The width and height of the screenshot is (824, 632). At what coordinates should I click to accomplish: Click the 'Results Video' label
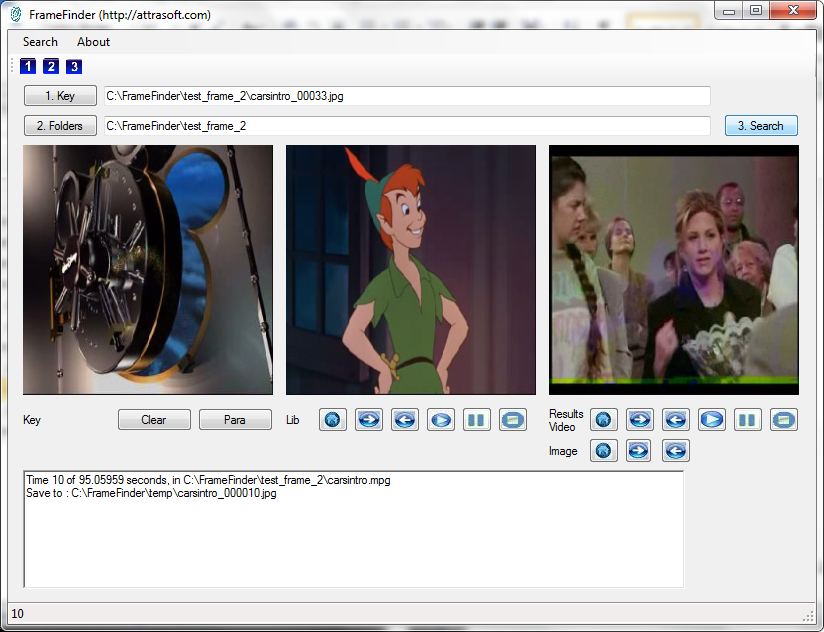point(566,420)
